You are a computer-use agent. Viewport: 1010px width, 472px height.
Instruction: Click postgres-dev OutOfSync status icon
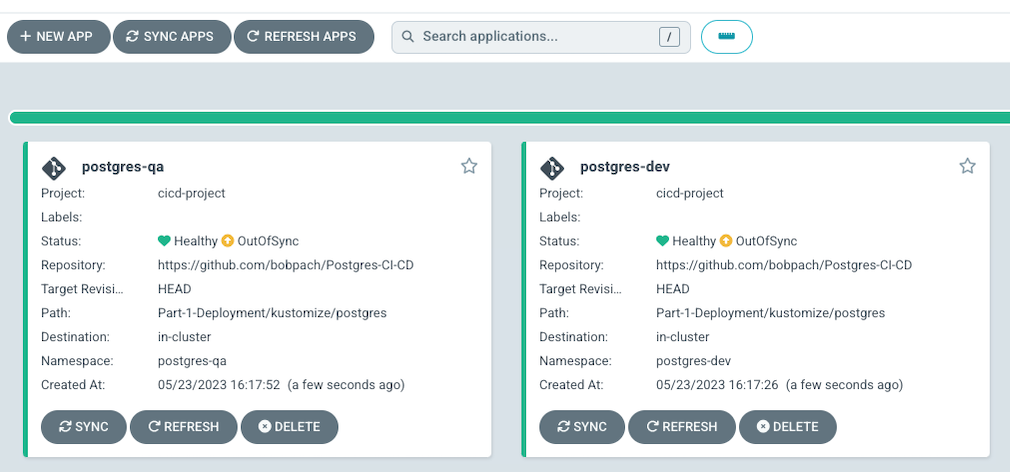point(727,241)
